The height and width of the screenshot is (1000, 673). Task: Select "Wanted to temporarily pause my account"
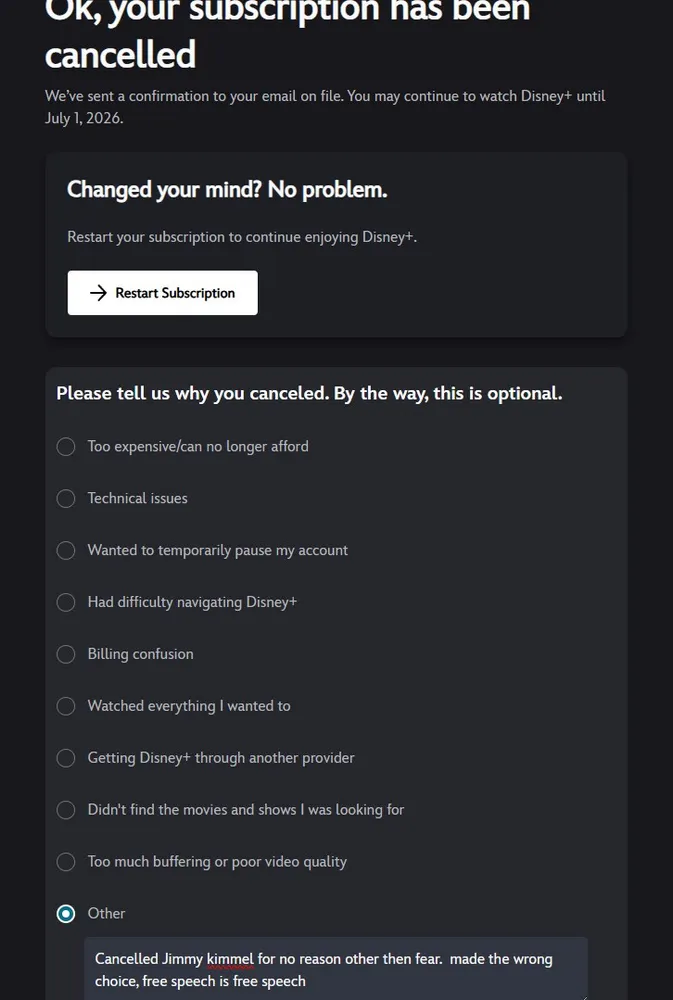tap(66, 550)
